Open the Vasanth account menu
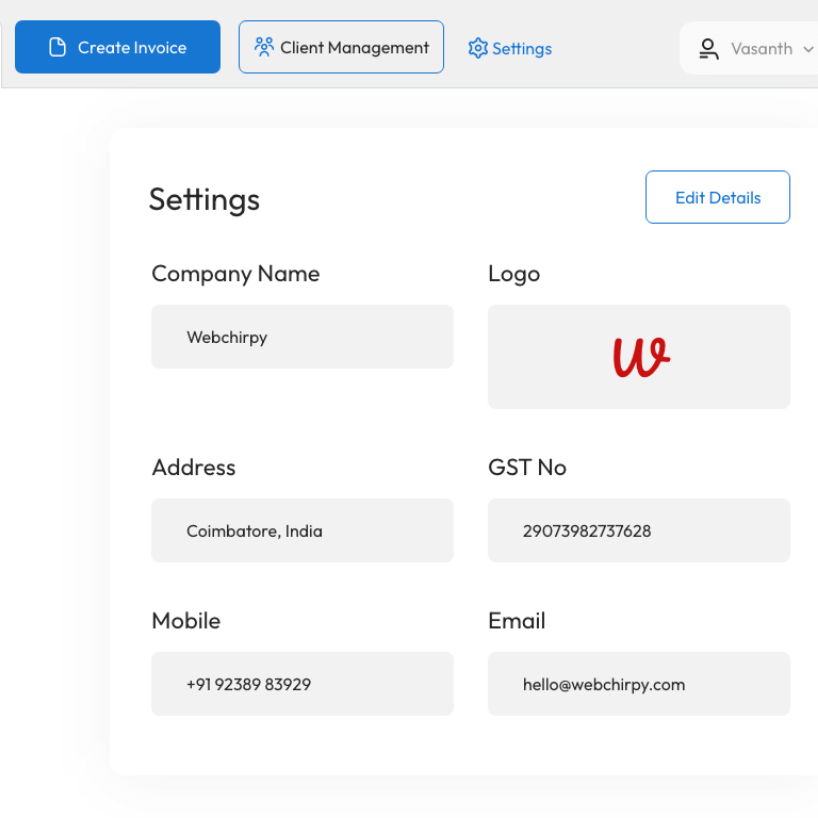818x818 pixels. click(x=760, y=49)
